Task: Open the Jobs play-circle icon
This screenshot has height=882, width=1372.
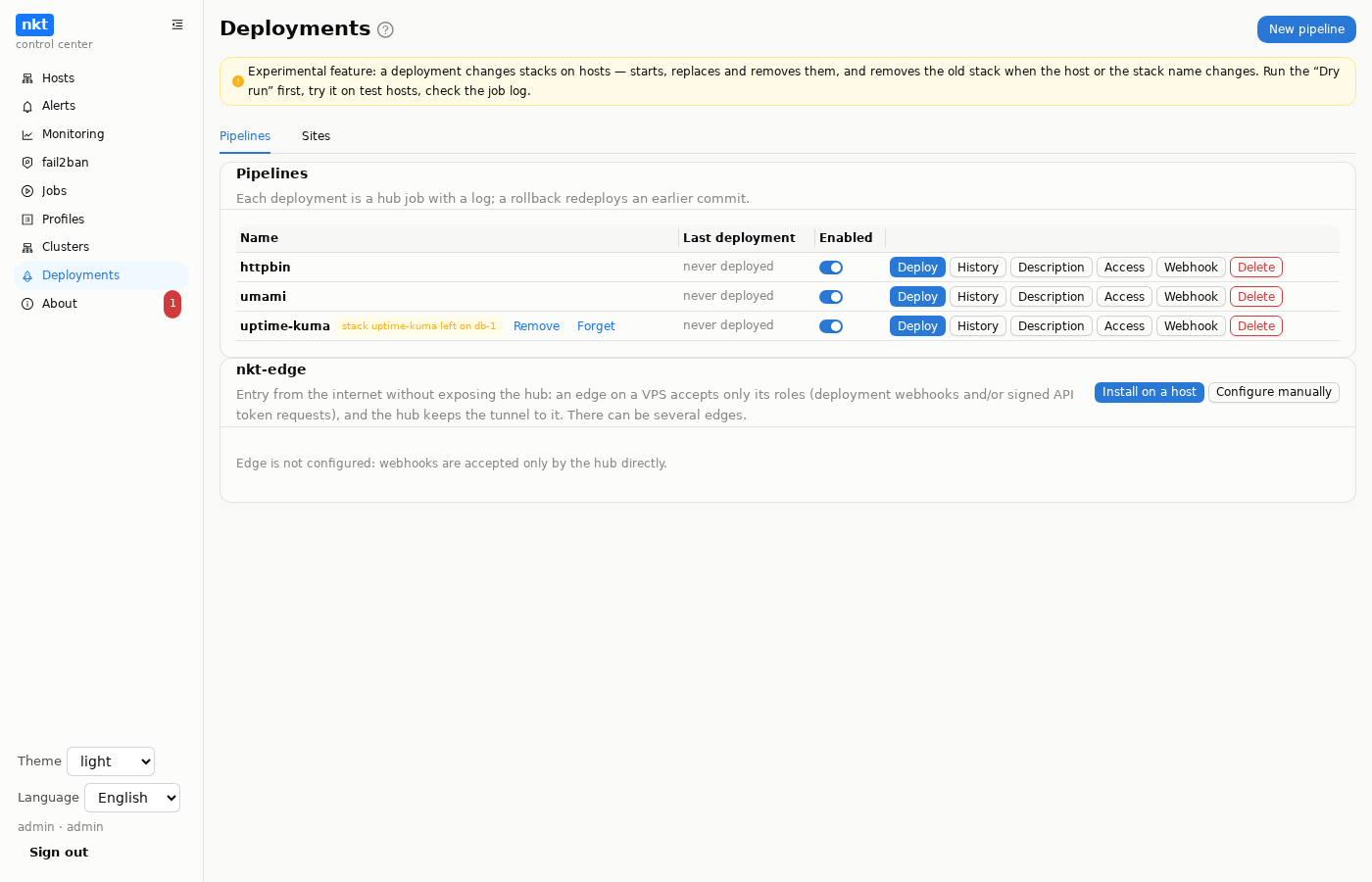Action: tap(27, 191)
